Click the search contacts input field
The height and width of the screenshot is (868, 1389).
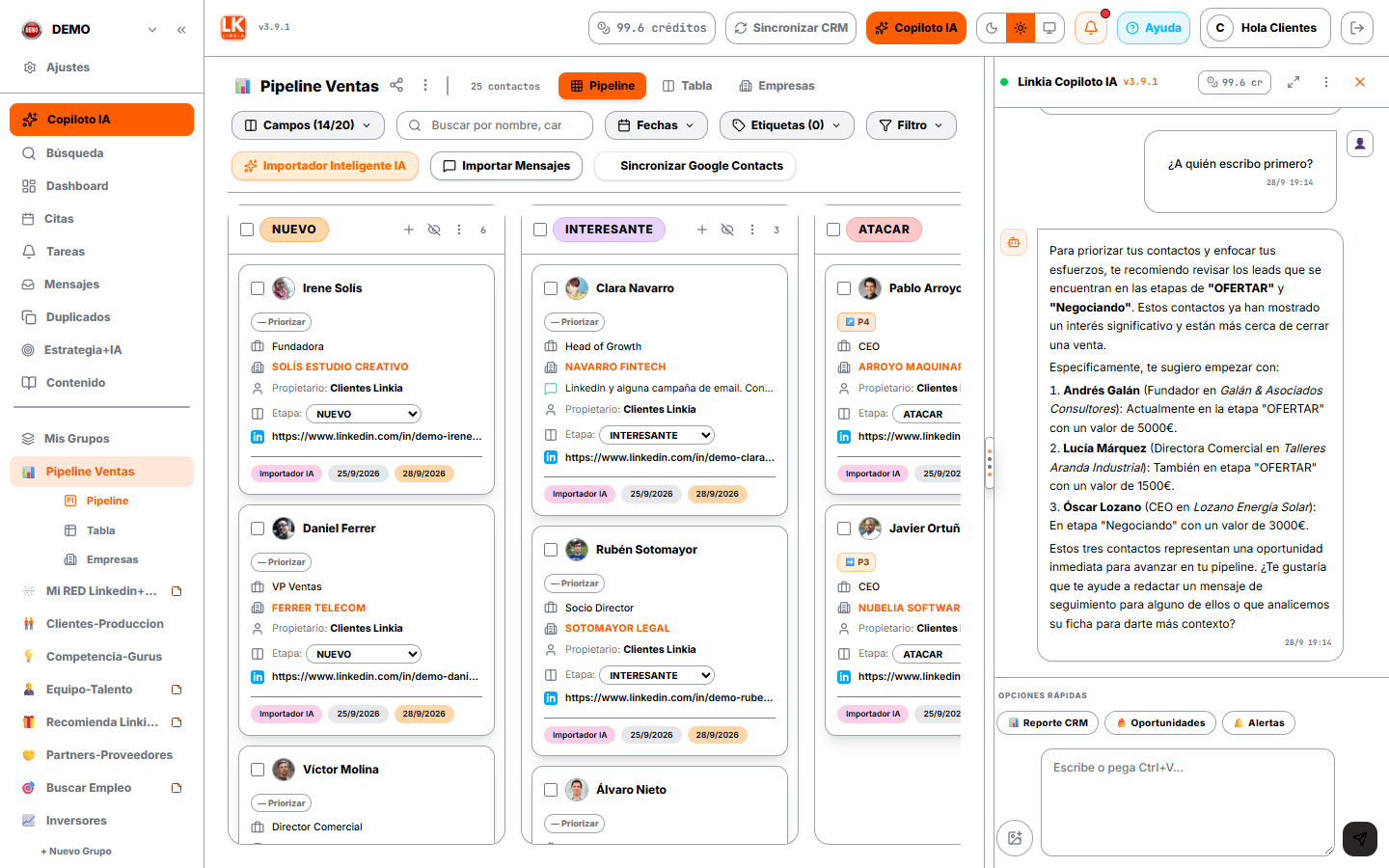(x=495, y=125)
